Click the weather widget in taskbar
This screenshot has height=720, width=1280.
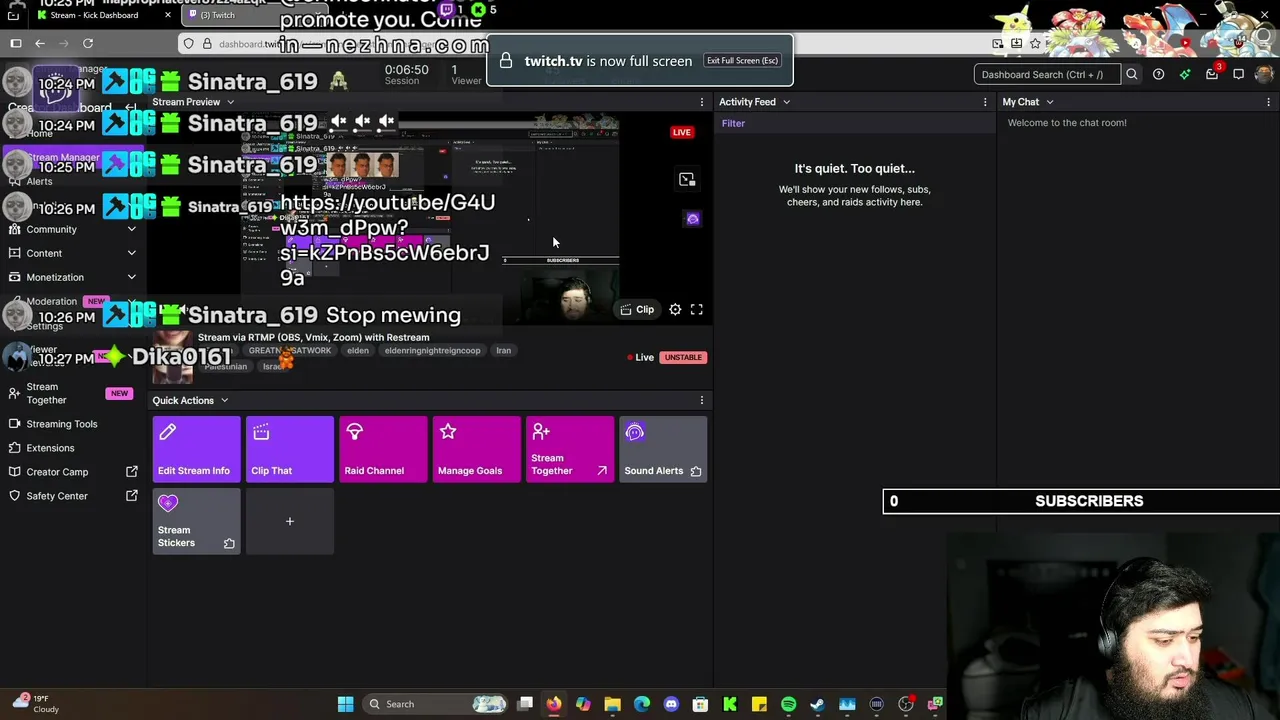[36, 704]
